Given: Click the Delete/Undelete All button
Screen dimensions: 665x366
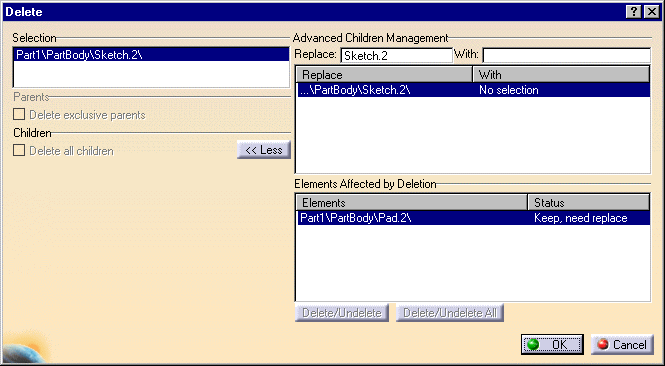Looking at the screenshot, I should [450, 313].
